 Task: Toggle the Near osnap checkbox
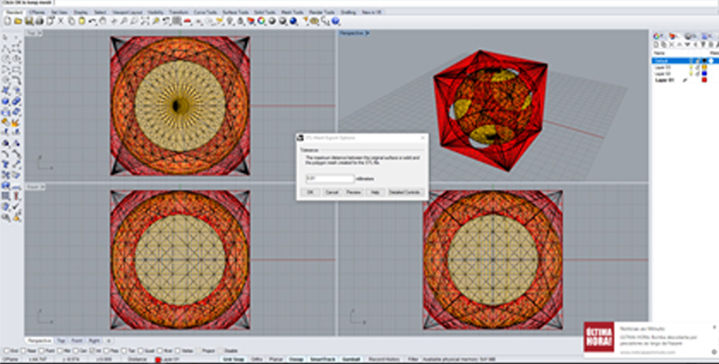point(23,351)
